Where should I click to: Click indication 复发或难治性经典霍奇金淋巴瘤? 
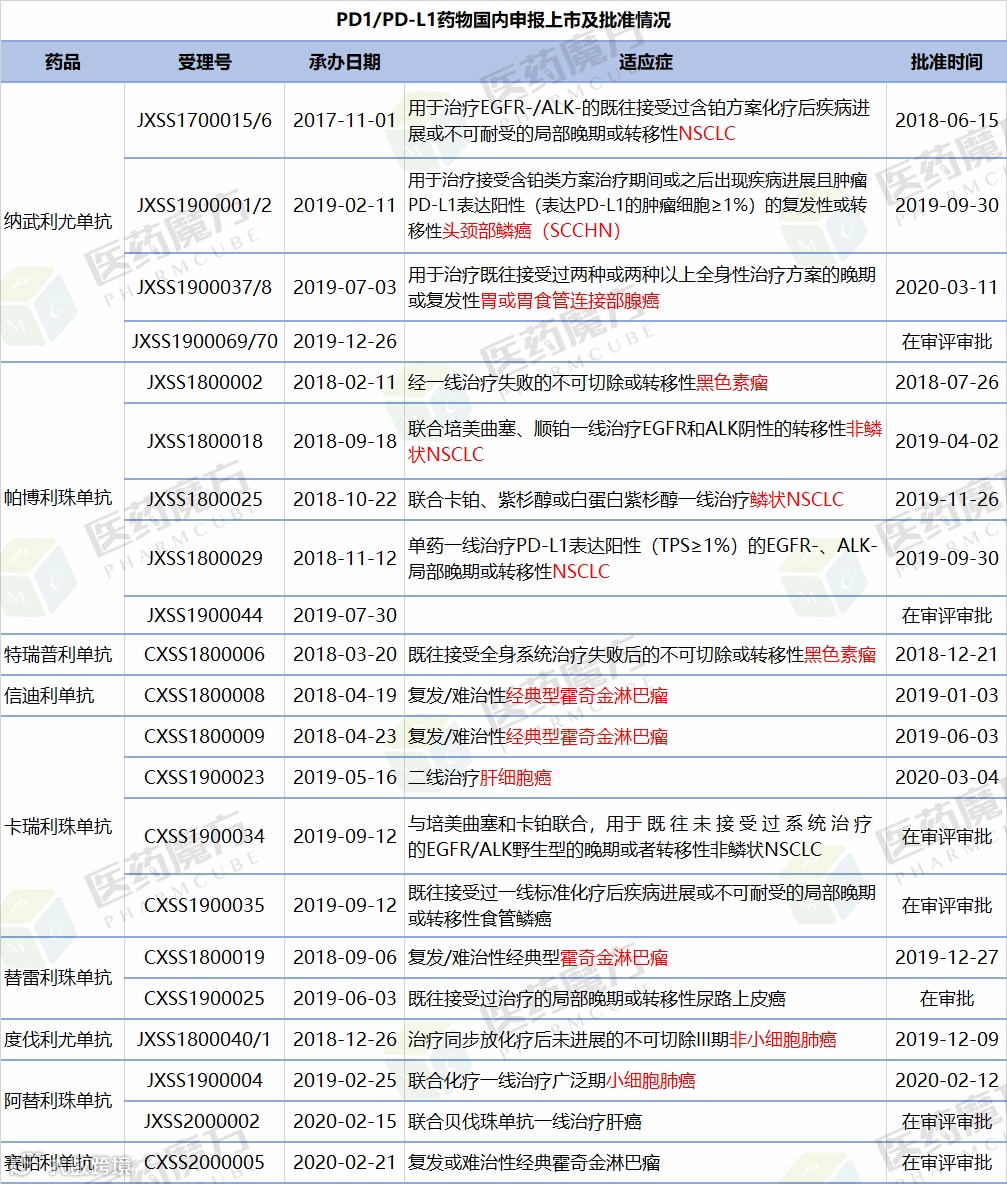[534, 1162]
